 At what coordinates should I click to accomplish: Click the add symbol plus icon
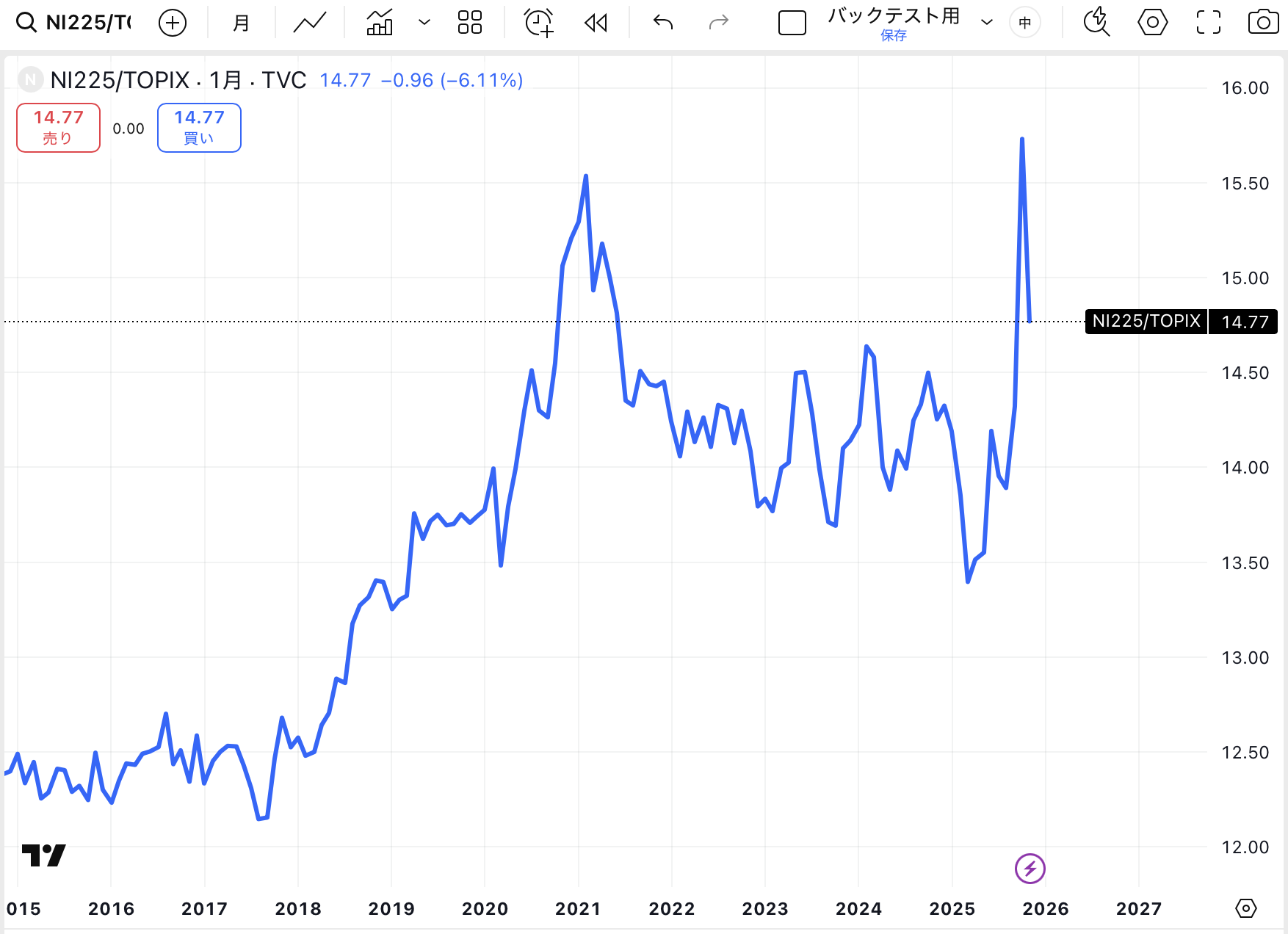tap(173, 23)
